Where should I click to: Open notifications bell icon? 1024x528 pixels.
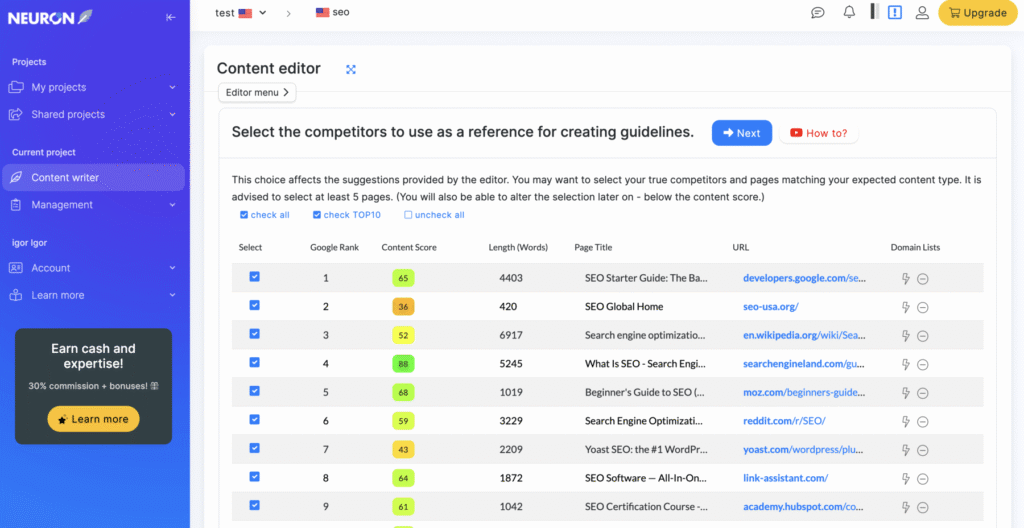pyautogui.click(x=849, y=12)
